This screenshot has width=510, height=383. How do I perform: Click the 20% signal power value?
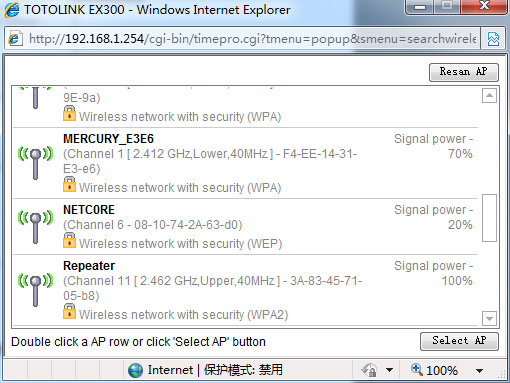[460, 225]
